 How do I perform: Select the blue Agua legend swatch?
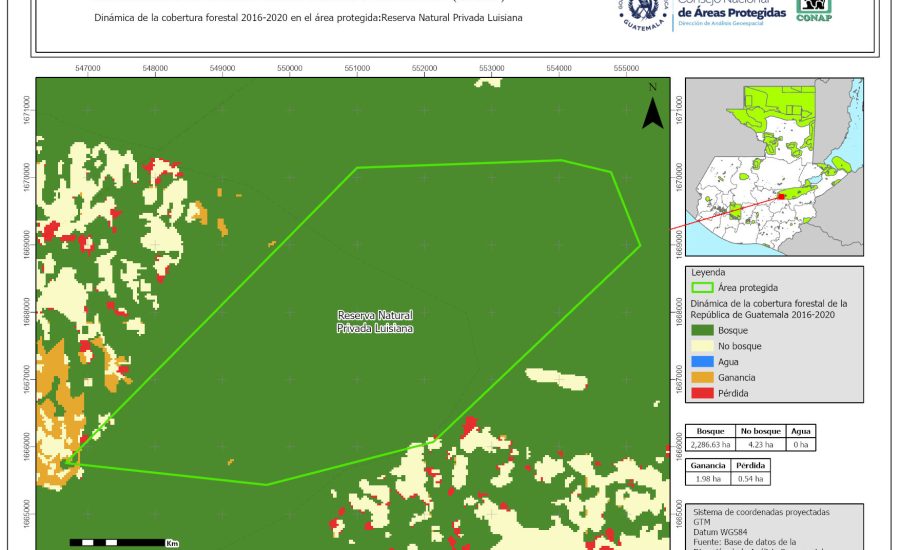coord(702,362)
